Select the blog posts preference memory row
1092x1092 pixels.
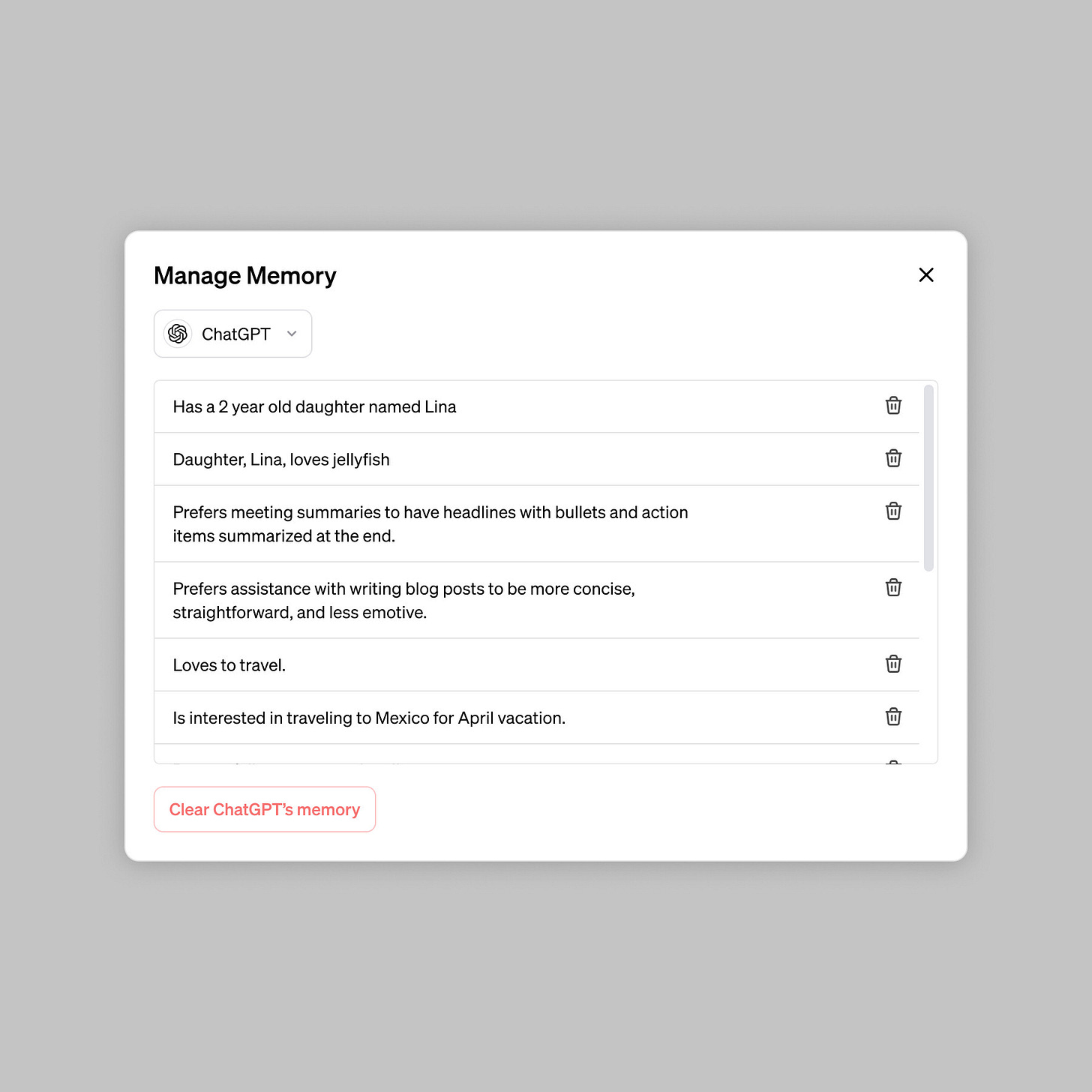450,600
